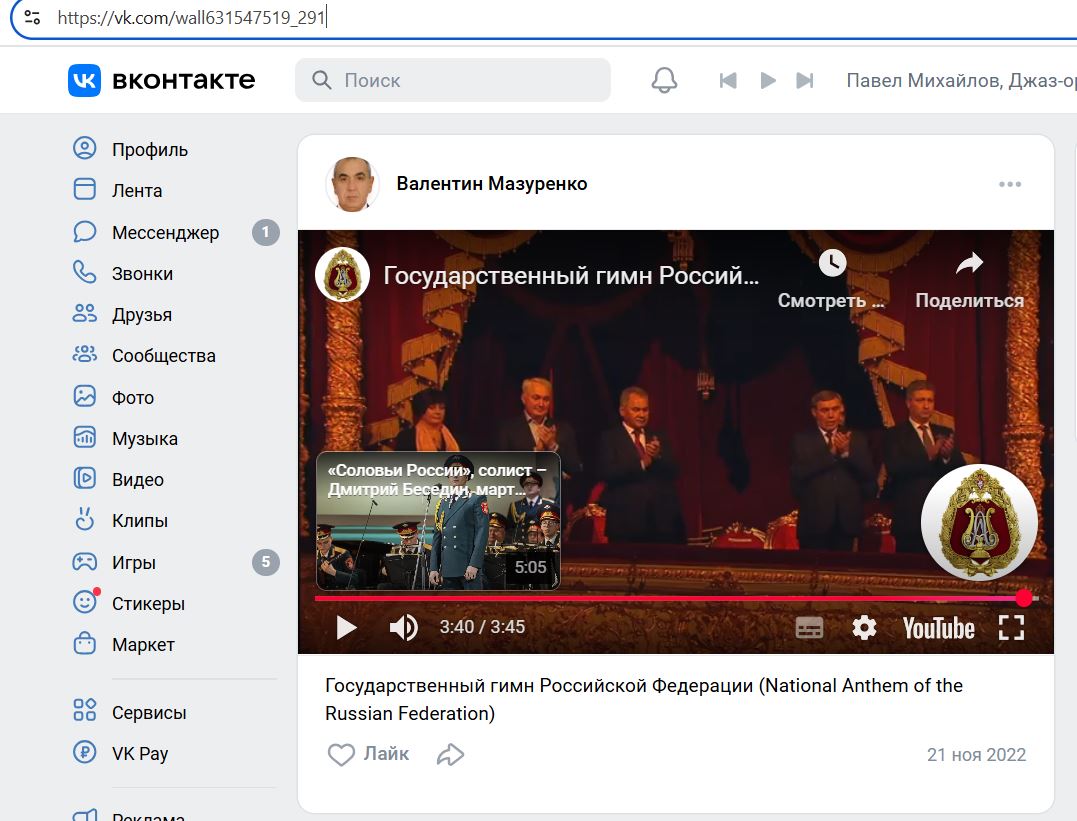Click the Клипы sidebar icon
Screen dimensions: 1077x821
tap(84, 520)
